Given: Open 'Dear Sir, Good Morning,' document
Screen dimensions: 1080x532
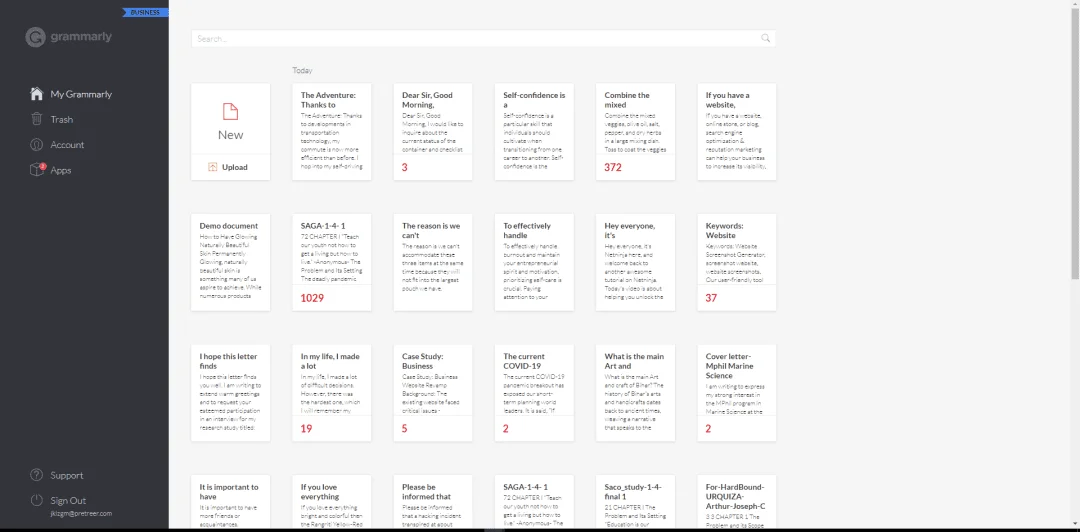Looking at the screenshot, I should click(433, 132).
